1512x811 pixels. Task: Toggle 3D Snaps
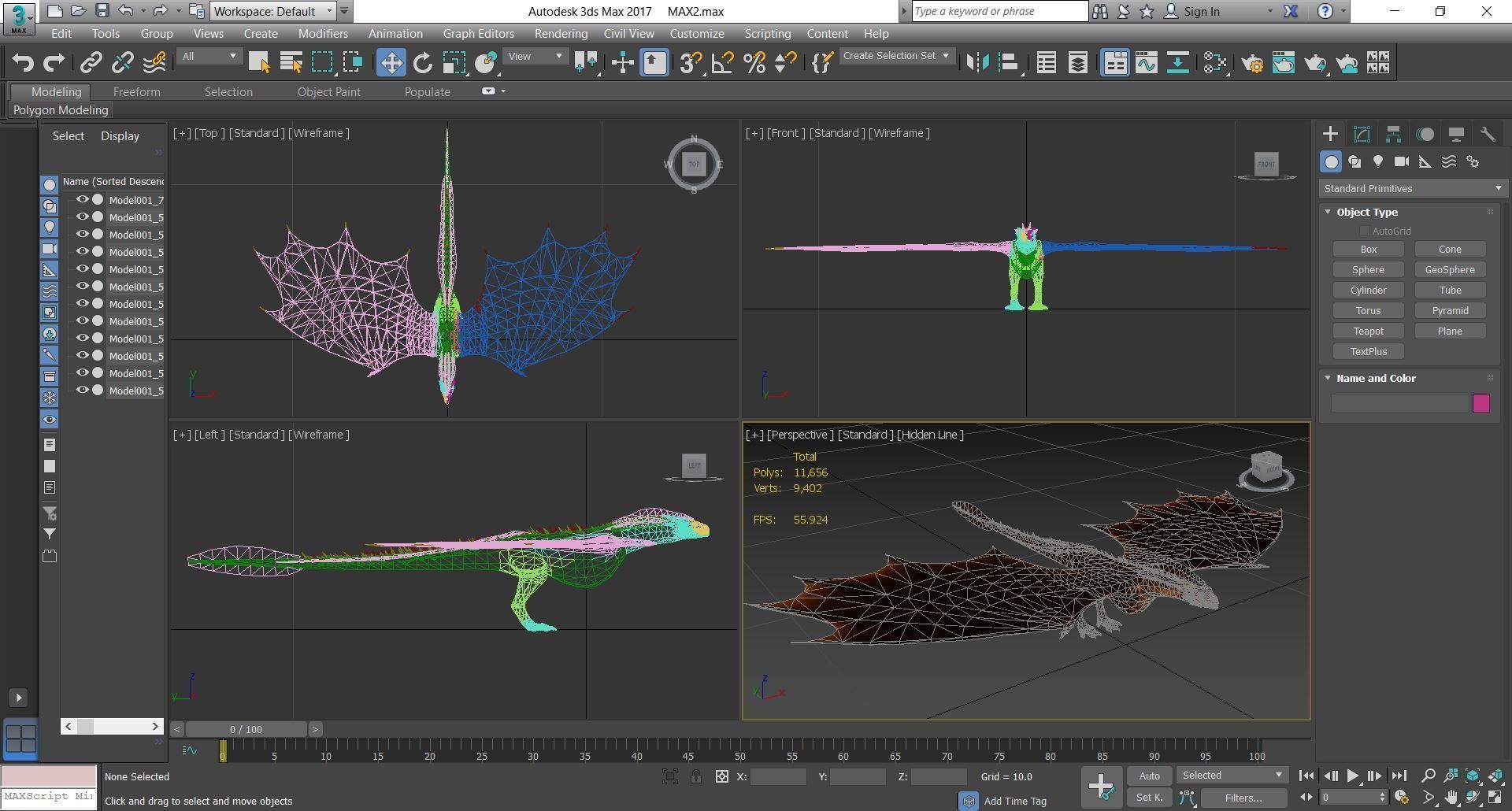[x=691, y=63]
